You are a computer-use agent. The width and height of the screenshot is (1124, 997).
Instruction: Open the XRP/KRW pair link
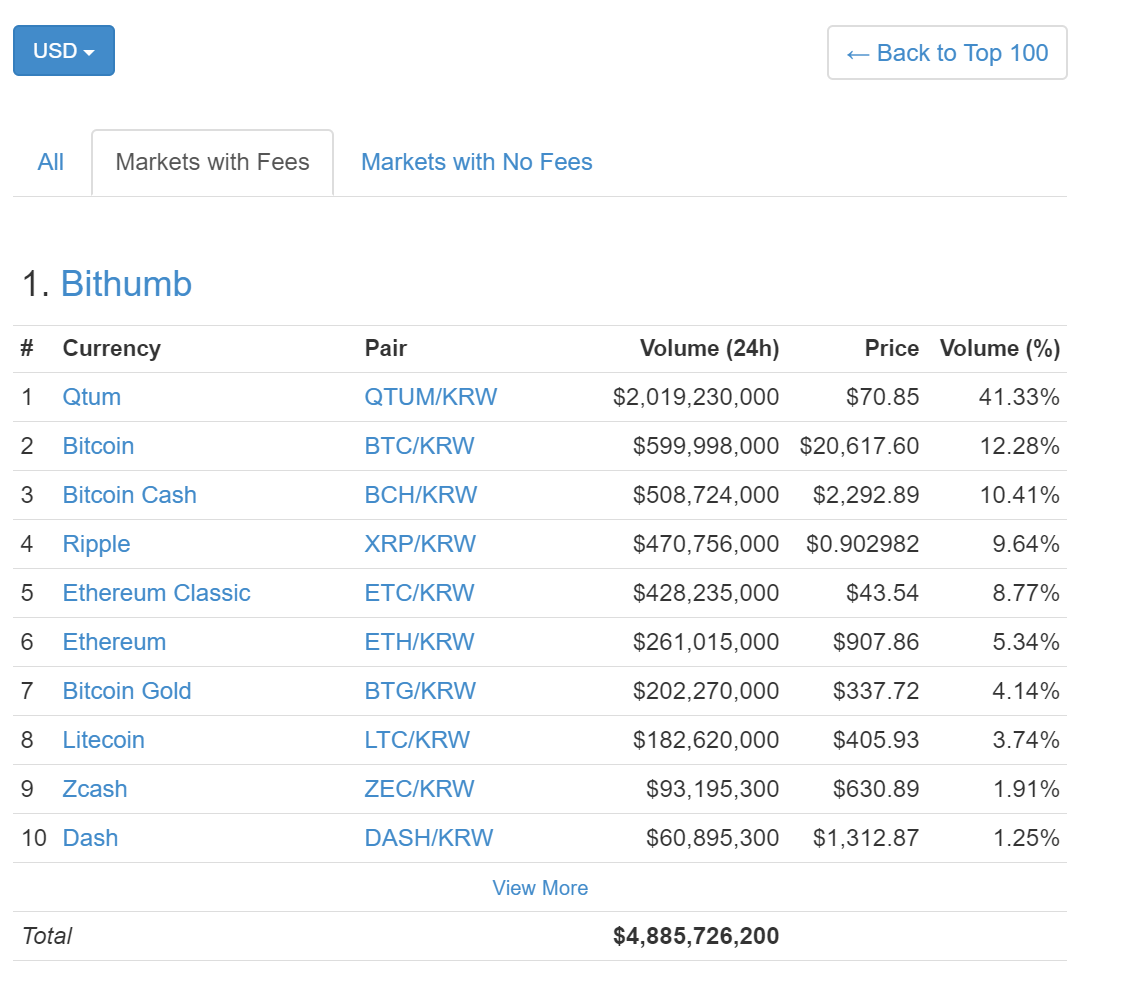[420, 544]
